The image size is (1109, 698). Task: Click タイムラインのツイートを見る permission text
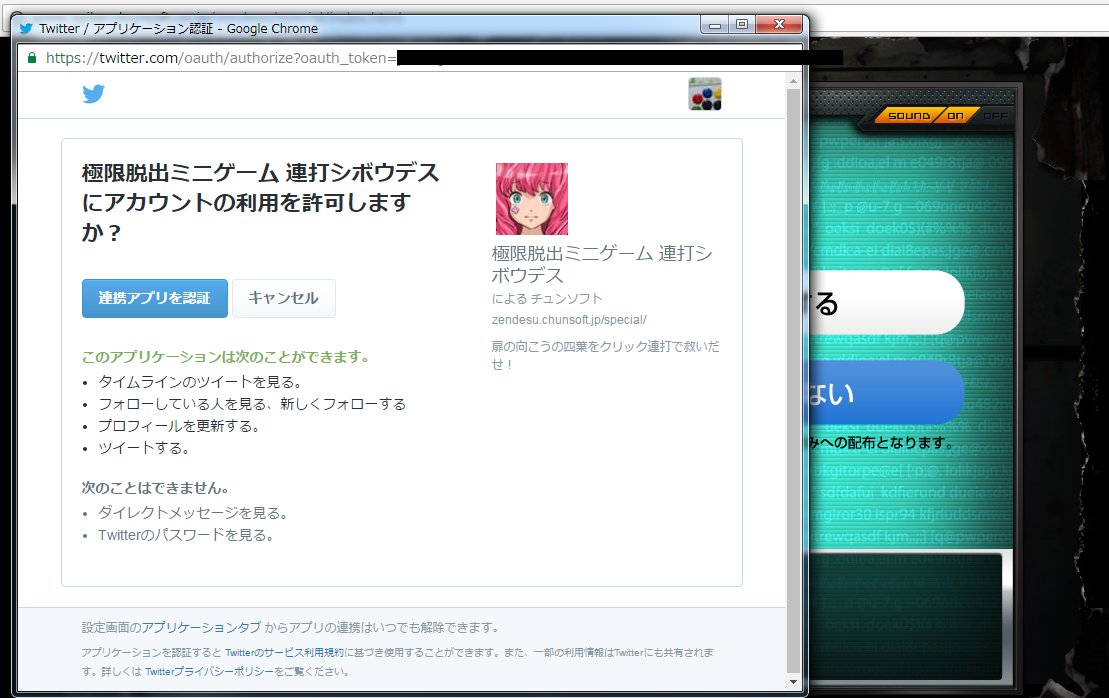(200, 382)
